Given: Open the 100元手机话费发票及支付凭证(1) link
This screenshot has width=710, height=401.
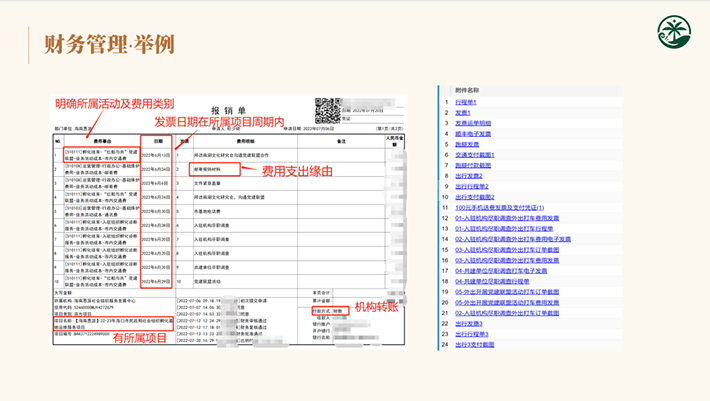Looking at the screenshot, I should (499, 208).
